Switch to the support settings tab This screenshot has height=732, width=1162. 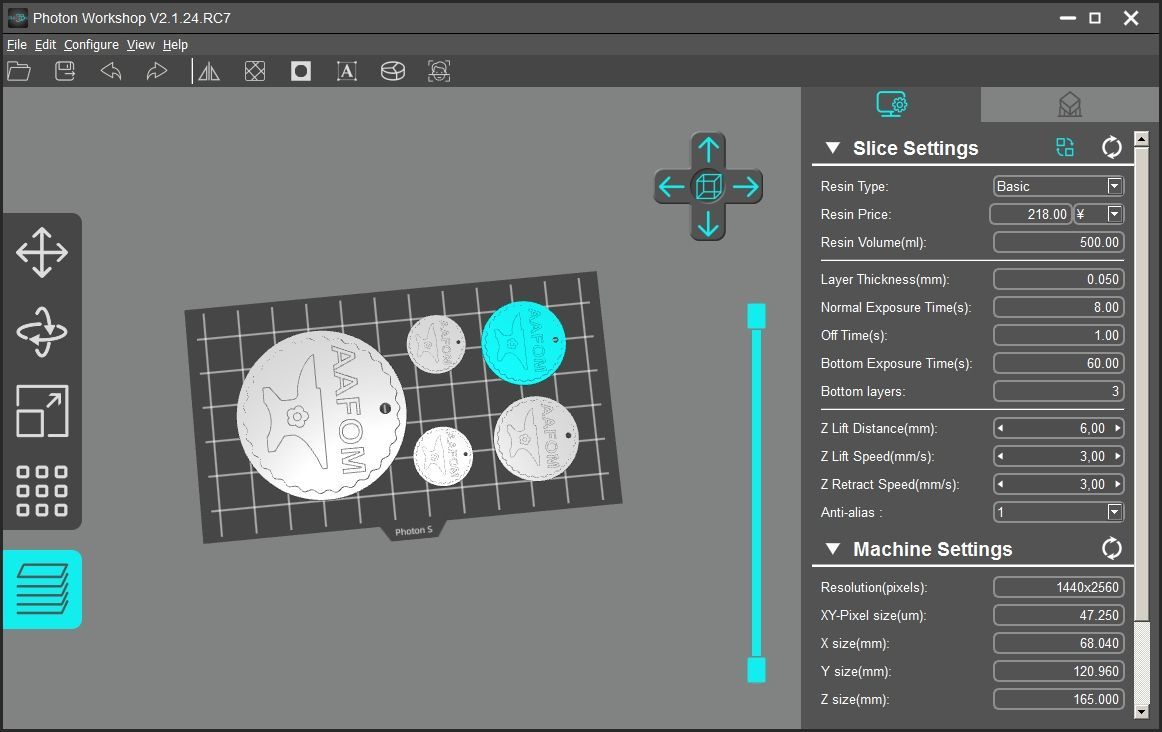[1069, 105]
